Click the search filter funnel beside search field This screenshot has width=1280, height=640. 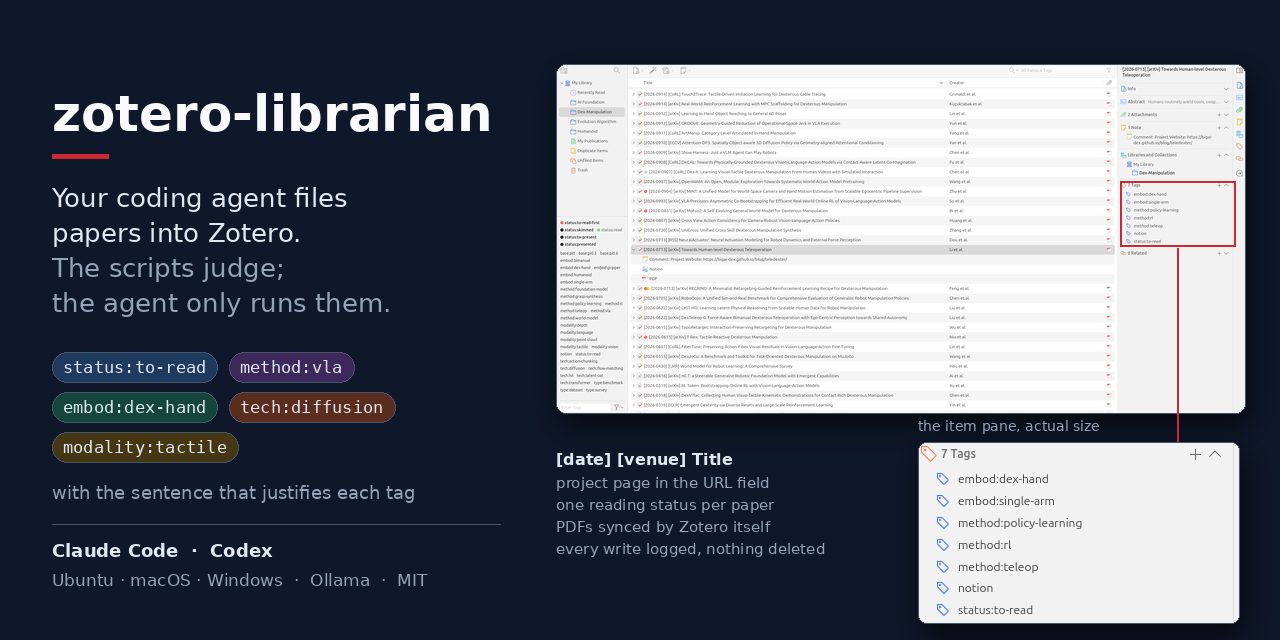click(1109, 70)
